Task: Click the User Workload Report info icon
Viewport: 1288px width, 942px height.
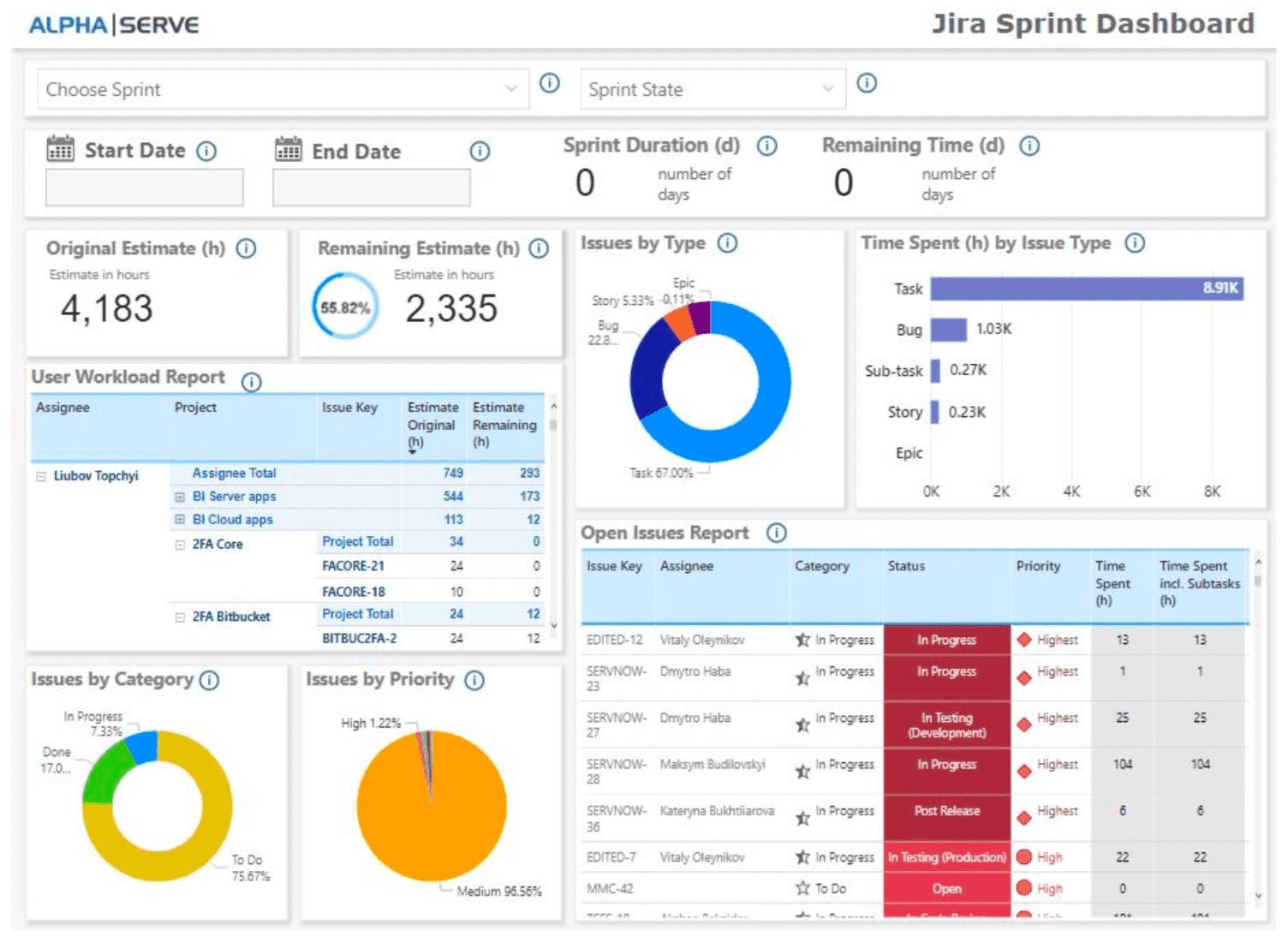Action: click(251, 382)
